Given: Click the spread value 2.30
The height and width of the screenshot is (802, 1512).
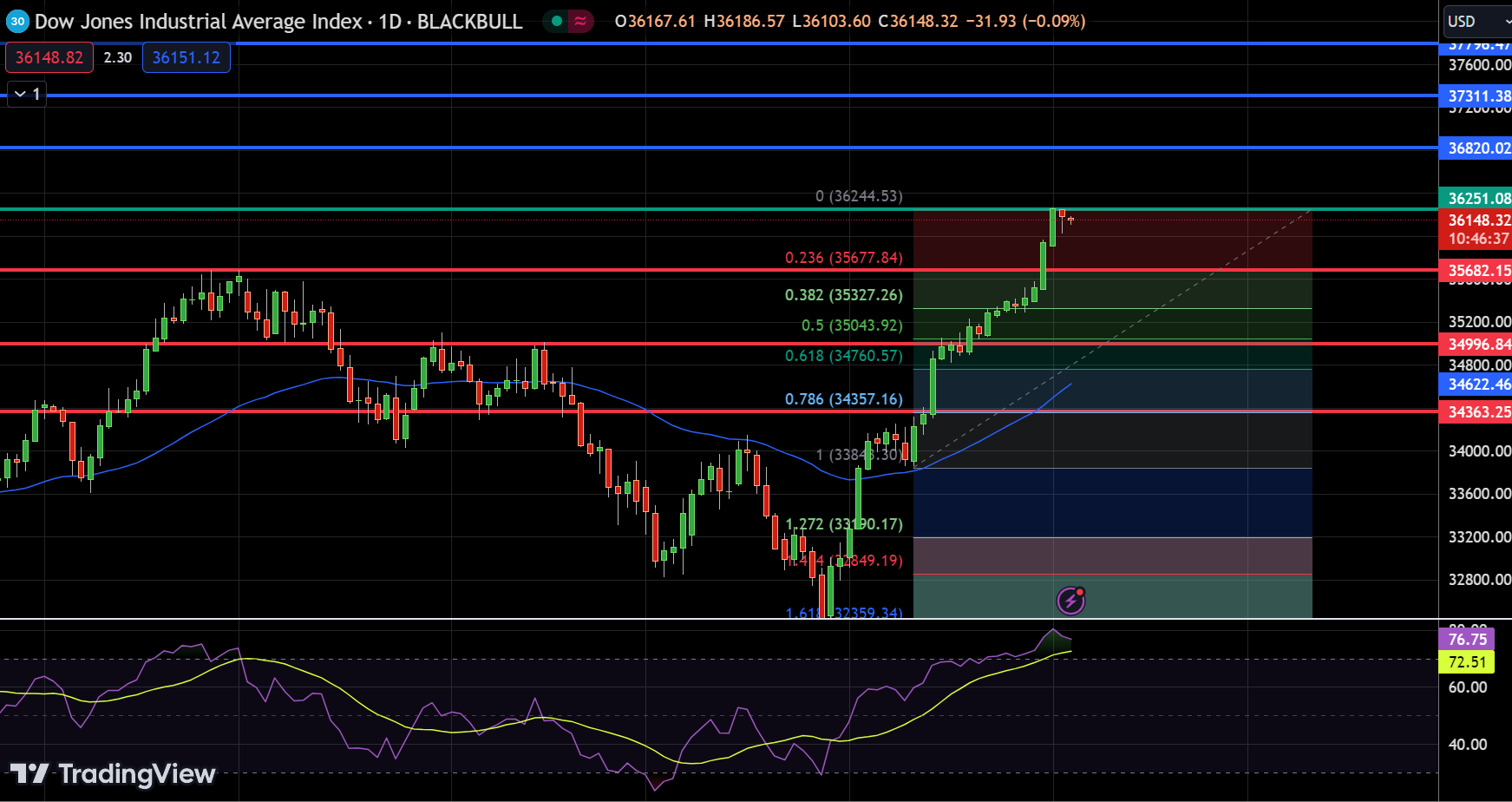Looking at the screenshot, I should 118,57.
